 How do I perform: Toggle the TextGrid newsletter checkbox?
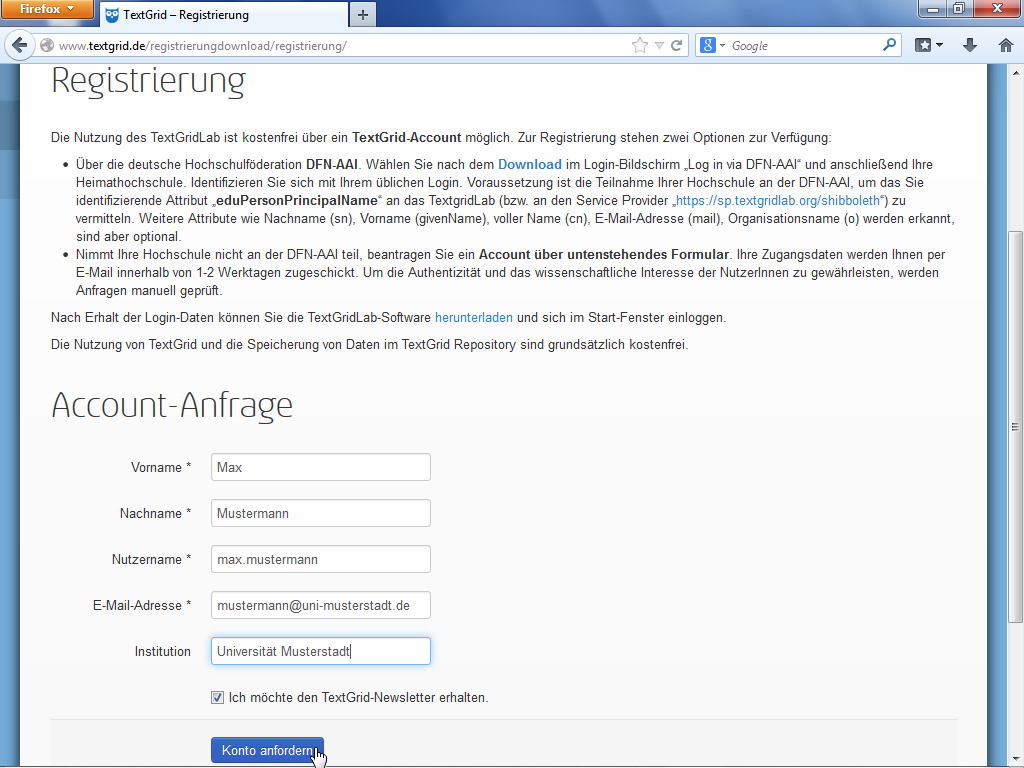tap(217, 697)
